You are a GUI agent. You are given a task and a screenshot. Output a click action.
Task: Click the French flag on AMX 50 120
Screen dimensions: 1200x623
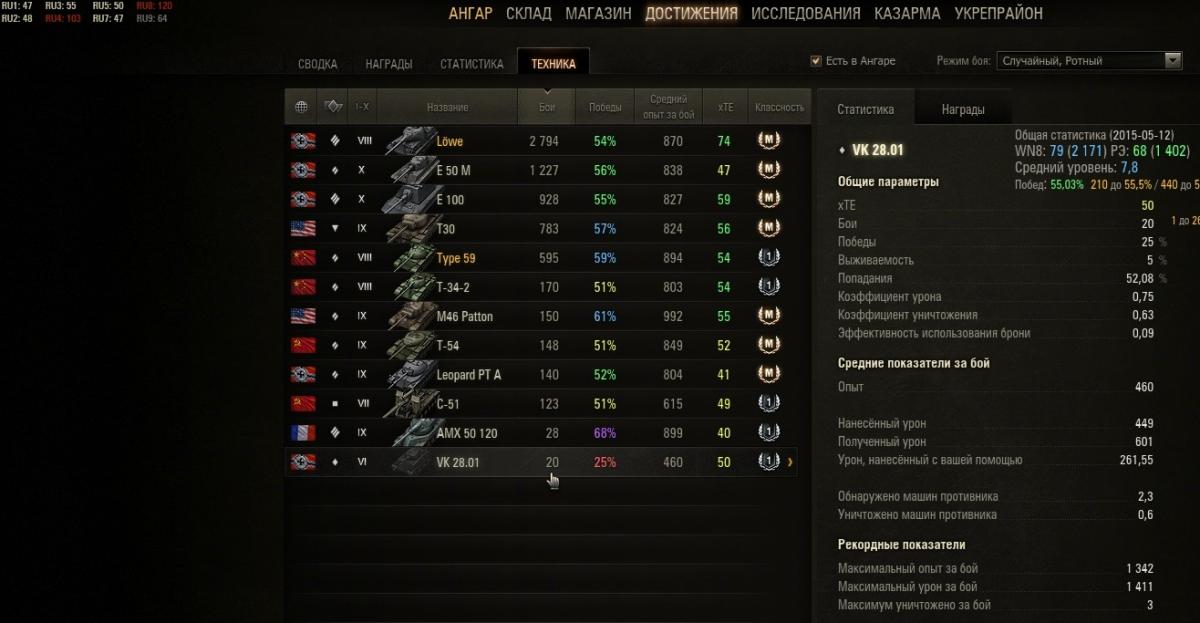(x=303, y=433)
